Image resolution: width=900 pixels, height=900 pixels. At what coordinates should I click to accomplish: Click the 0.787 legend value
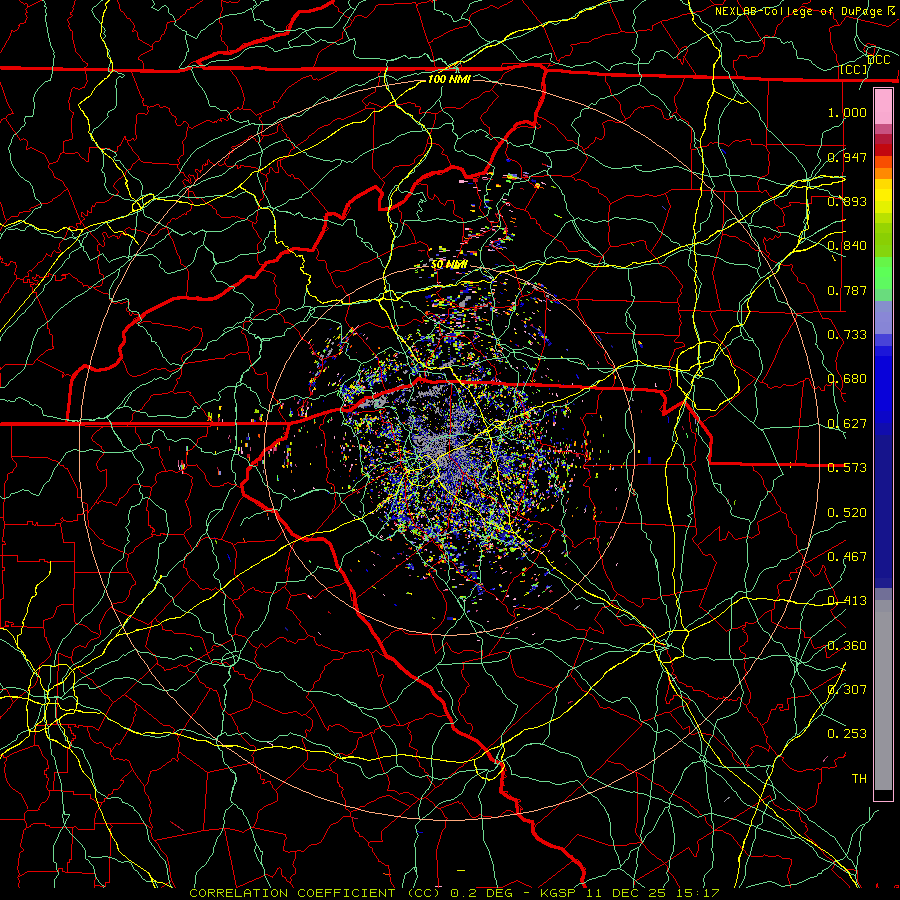(847, 290)
